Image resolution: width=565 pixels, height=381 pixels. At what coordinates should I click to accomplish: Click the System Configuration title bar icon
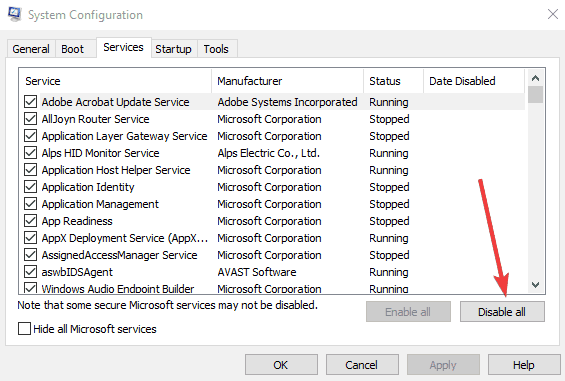[x=14, y=14]
